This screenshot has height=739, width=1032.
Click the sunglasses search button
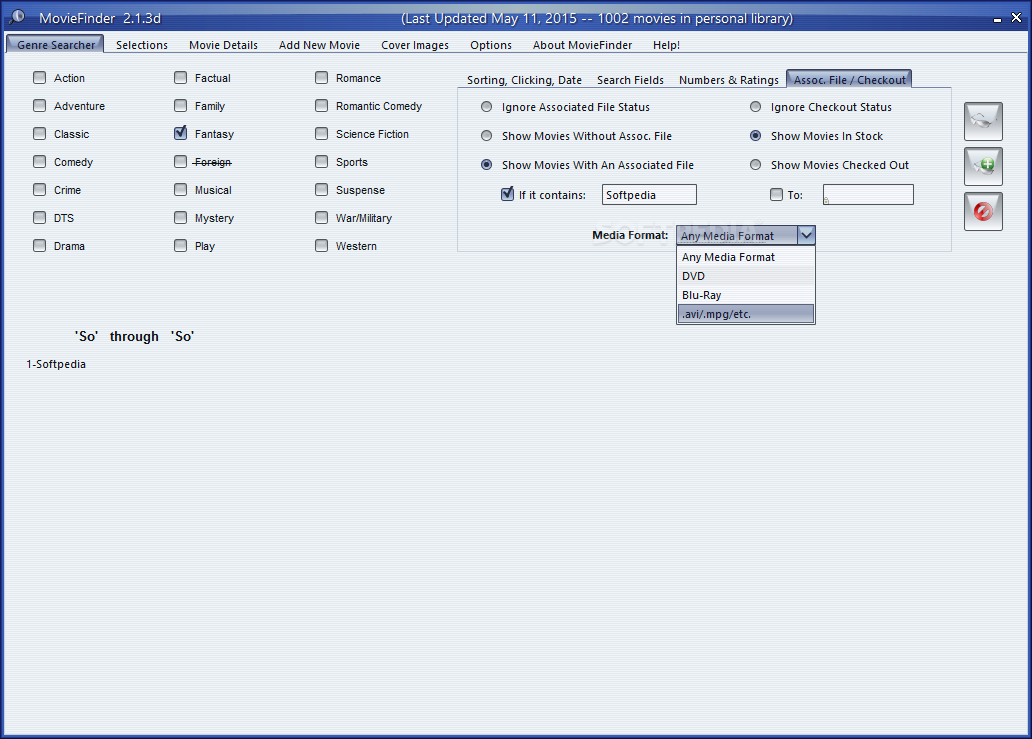pyautogui.click(x=983, y=121)
